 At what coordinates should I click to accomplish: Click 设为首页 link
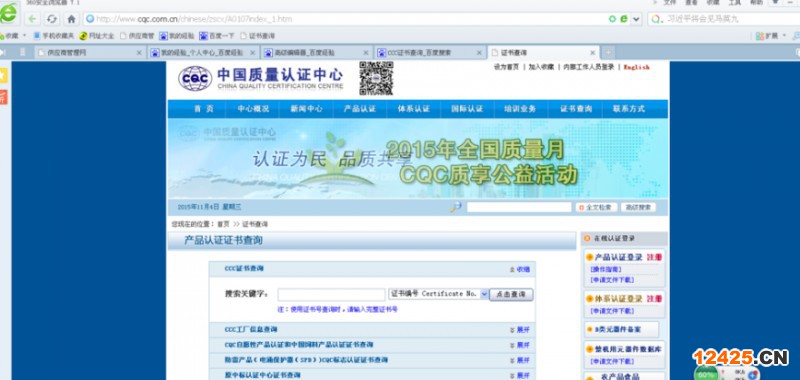point(506,67)
